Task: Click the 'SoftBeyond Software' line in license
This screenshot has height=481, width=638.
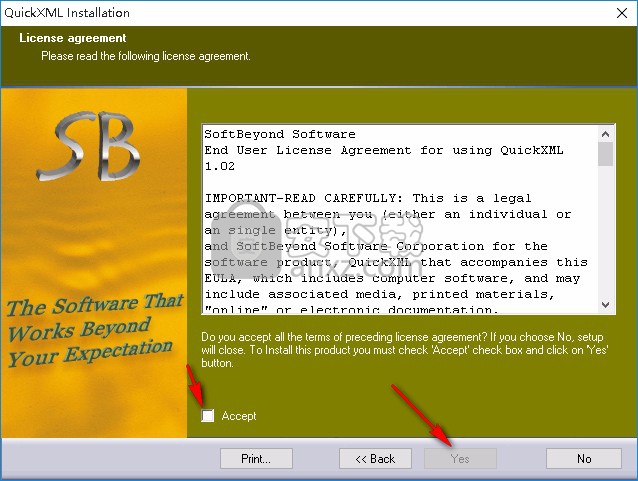Action: click(x=280, y=134)
